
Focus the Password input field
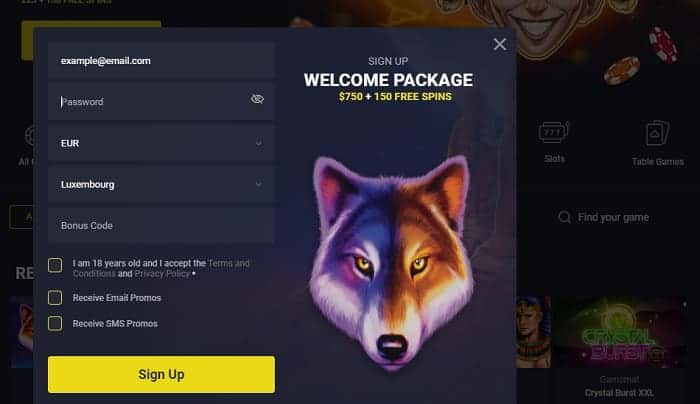[x=161, y=102]
